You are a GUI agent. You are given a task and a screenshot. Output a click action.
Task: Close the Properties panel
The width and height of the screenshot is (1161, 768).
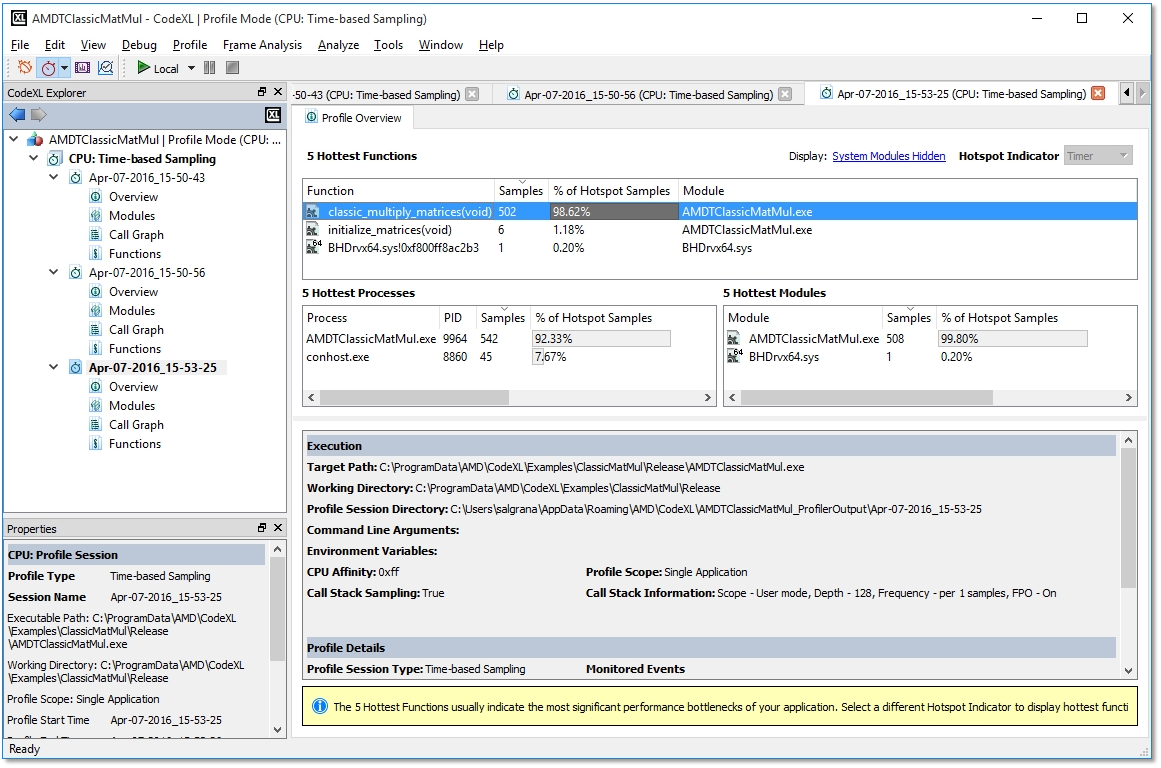tap(278, 528)
